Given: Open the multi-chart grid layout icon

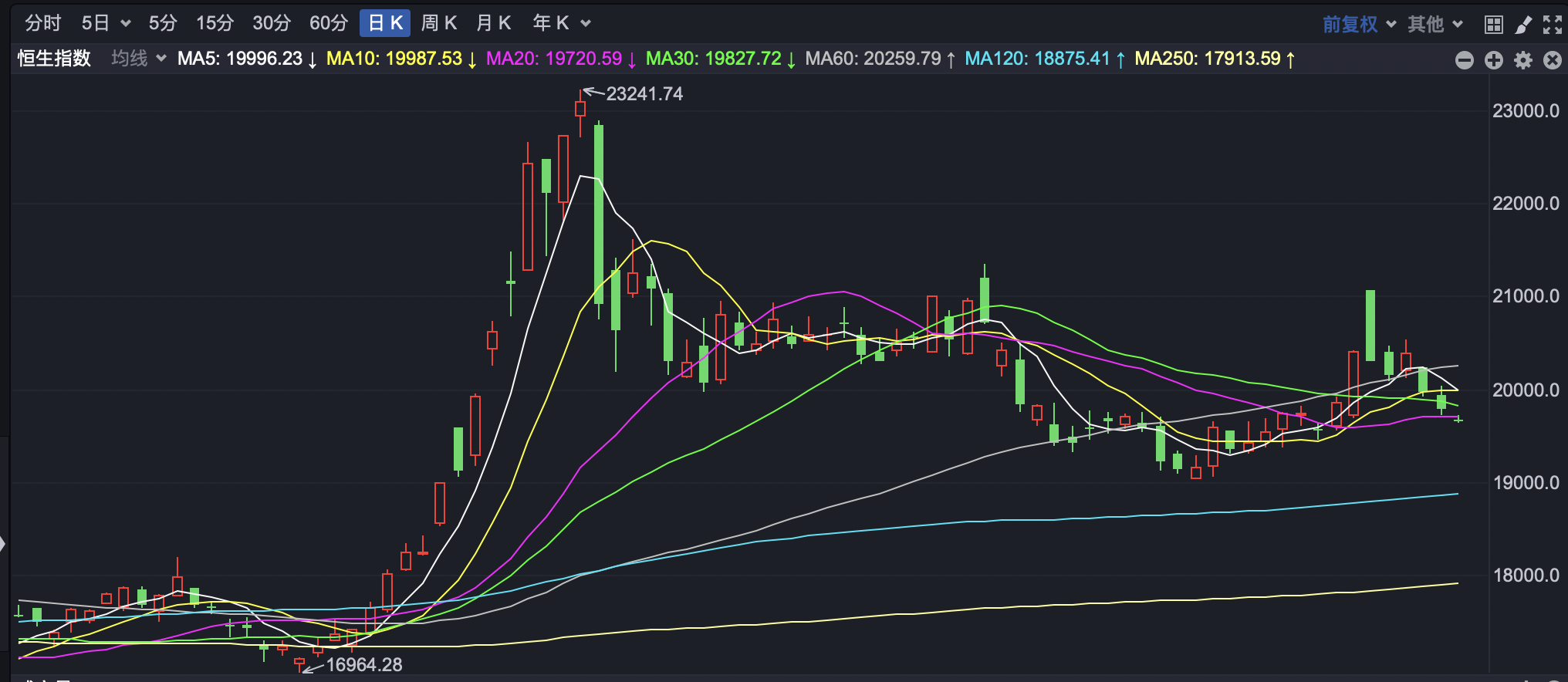Looking at the screenshot, I should (x=1494, y=25).
